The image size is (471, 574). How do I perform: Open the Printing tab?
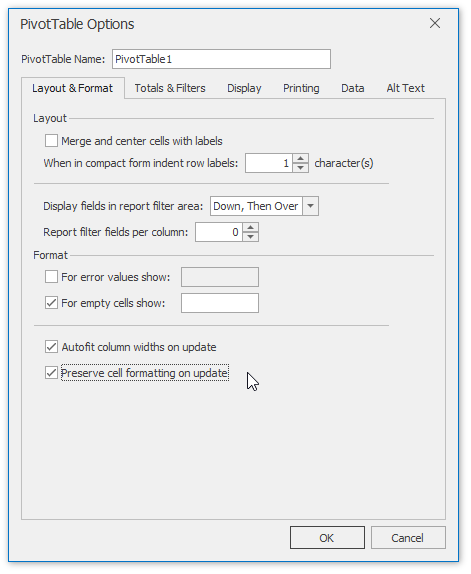tap(301, 88)
